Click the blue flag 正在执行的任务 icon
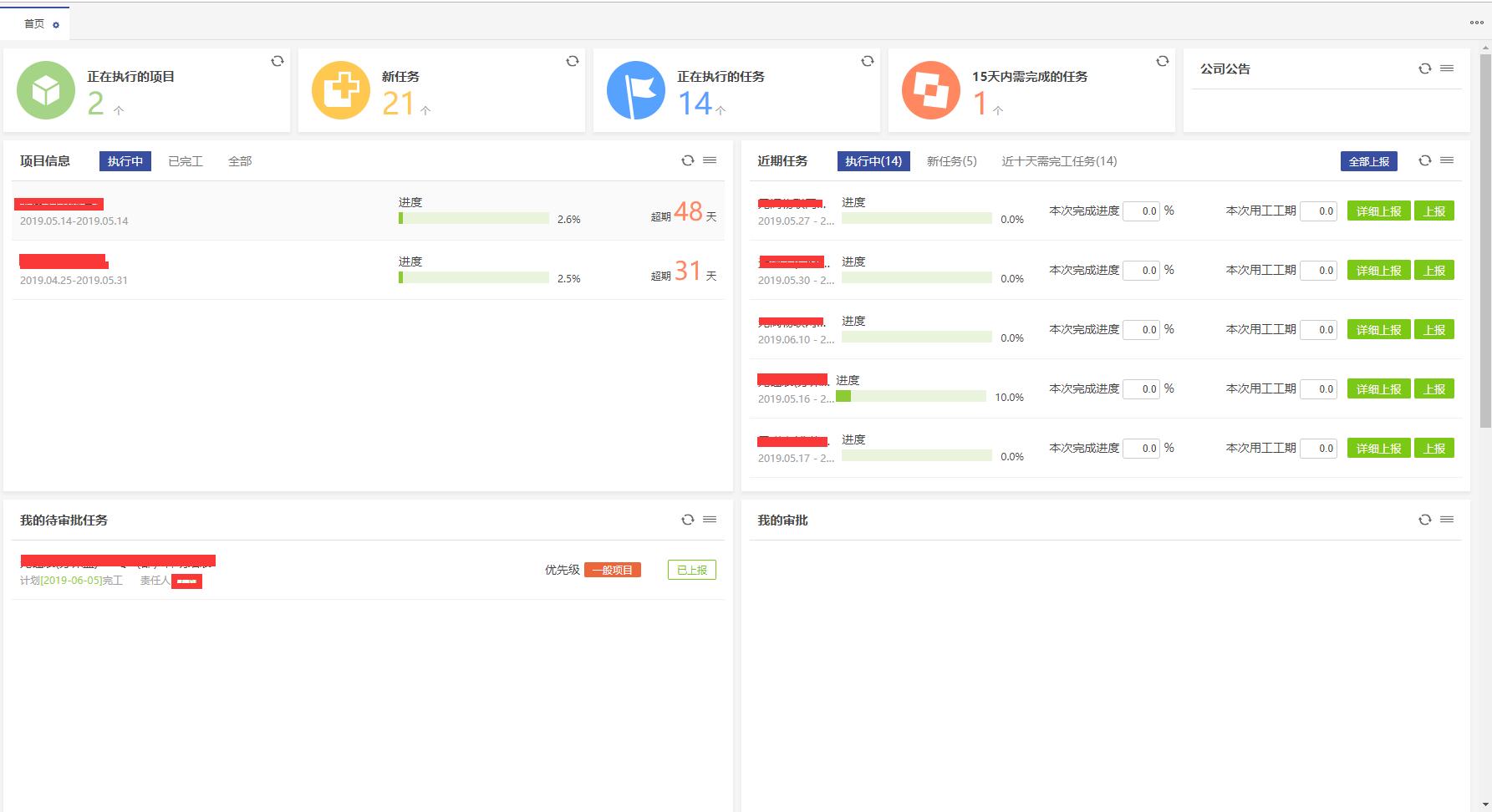 point(635,90)
